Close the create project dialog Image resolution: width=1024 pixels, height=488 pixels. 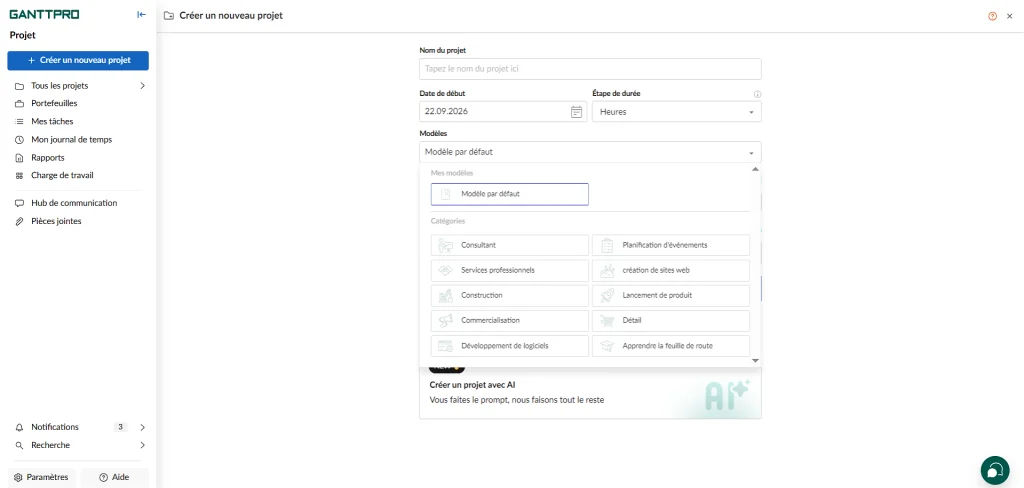(x=1010, y=16)
